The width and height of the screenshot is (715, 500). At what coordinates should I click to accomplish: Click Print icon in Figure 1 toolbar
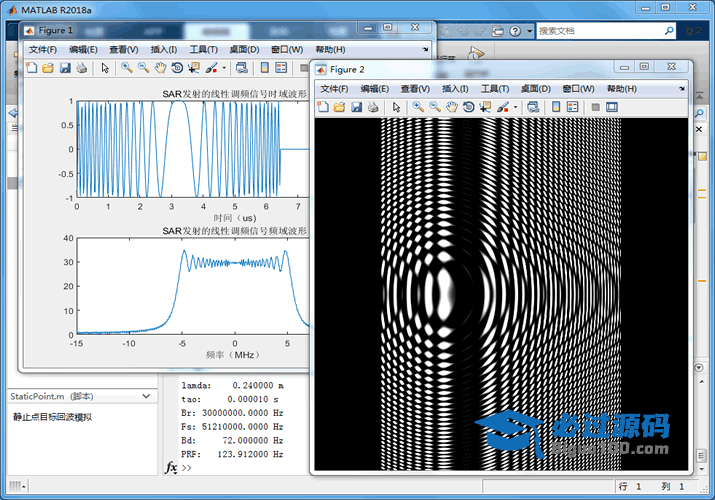82,68
